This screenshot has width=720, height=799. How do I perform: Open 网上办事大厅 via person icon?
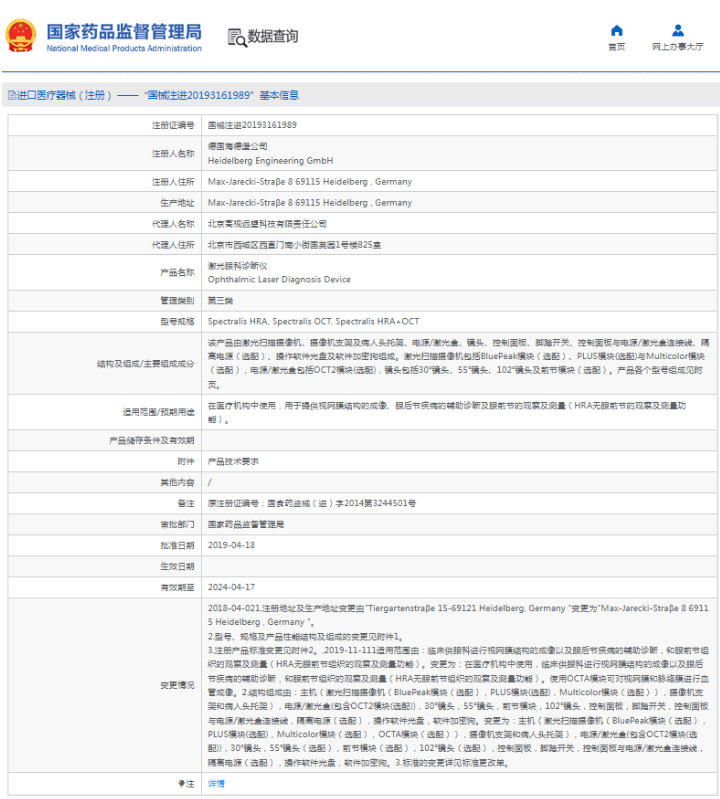[x=678, y=31]
